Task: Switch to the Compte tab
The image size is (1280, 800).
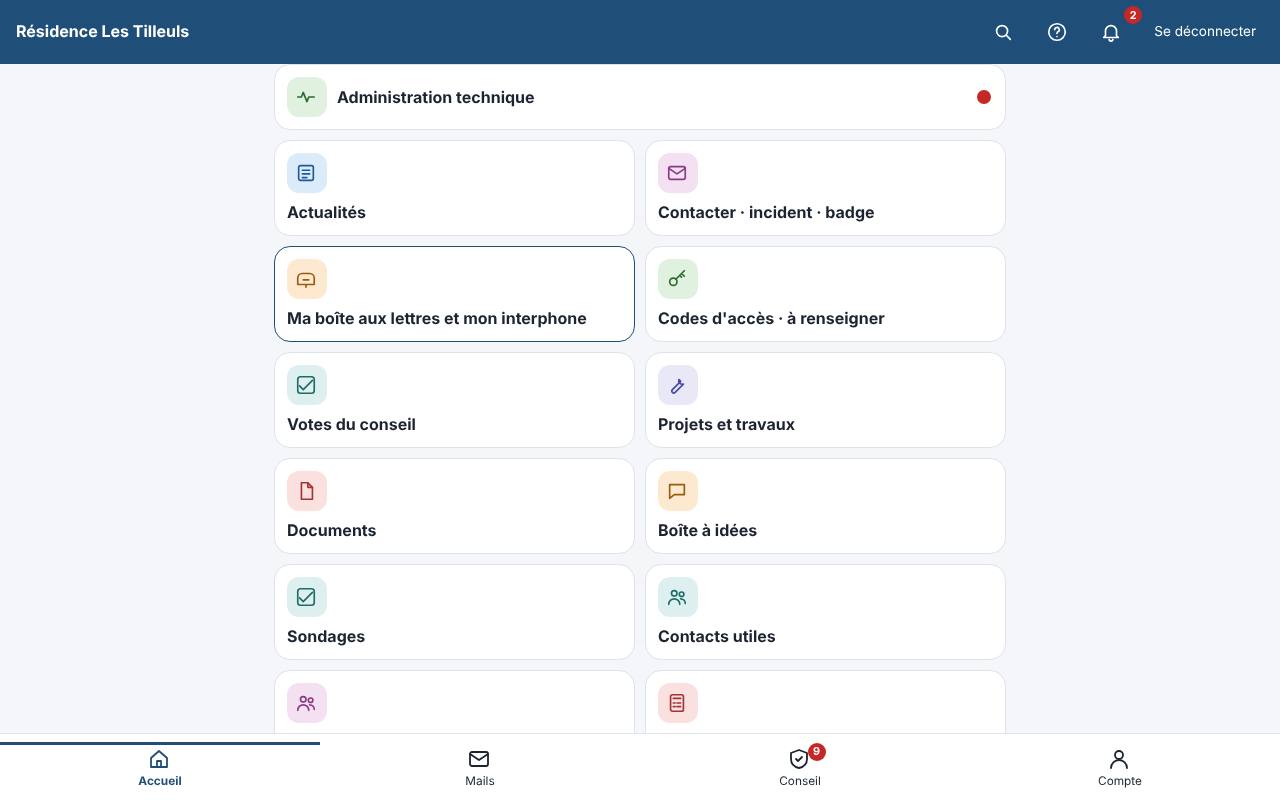Action: pyautogui.click(x=1120, y=768)
